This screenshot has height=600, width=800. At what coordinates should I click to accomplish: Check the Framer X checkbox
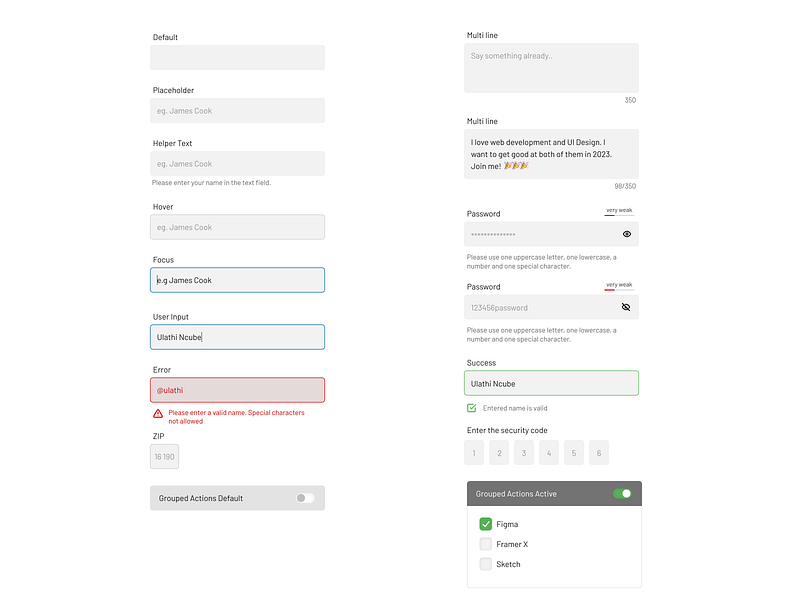click(x=486, y=543)
